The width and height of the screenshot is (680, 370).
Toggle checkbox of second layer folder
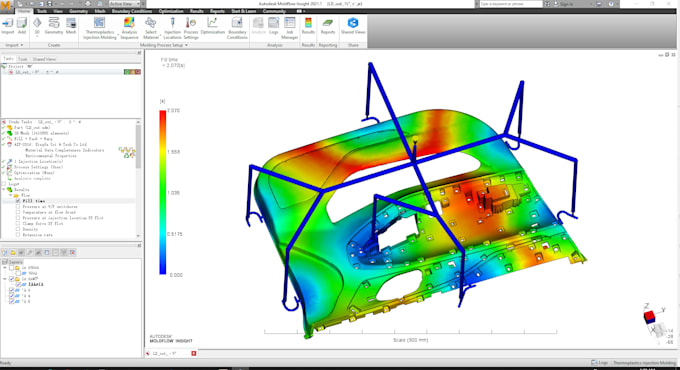click(x=12, y=279)
